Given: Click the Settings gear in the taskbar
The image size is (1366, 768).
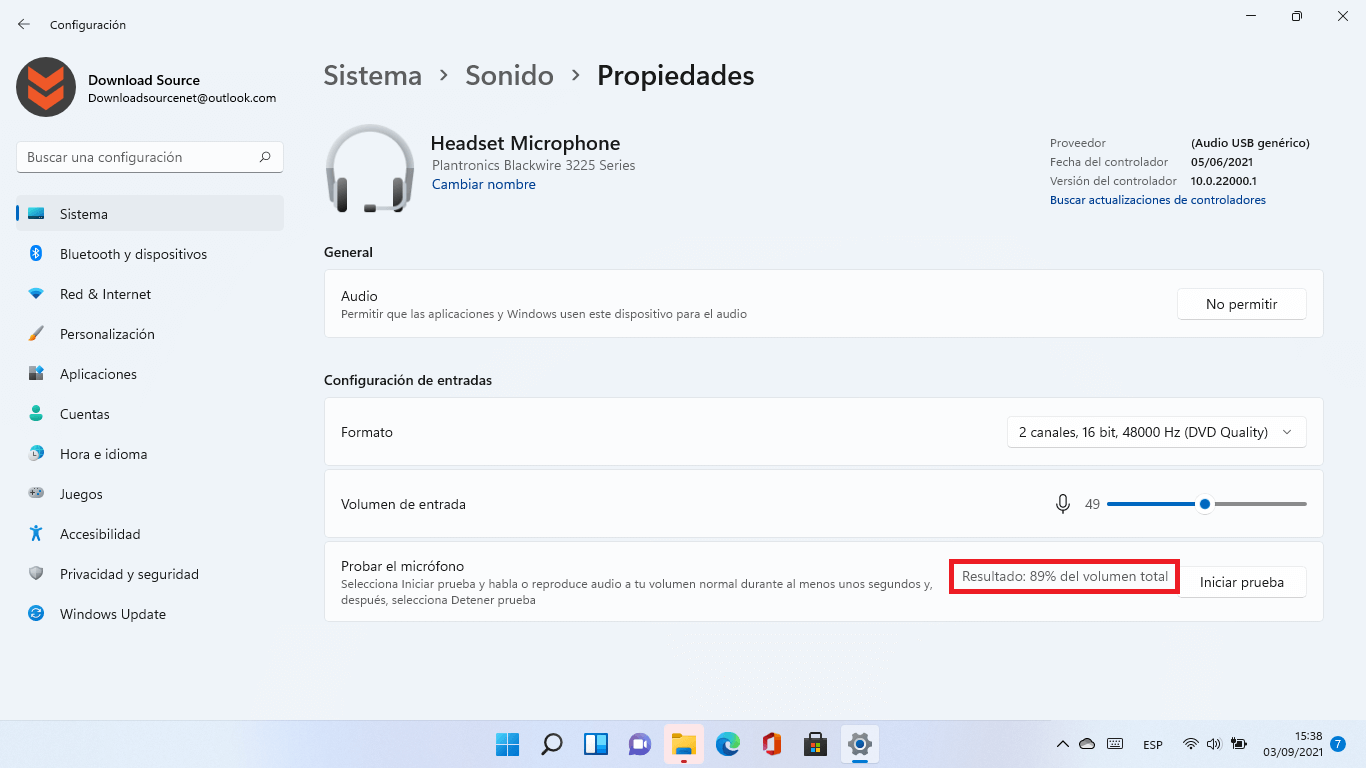Looking at the screenshot, I should pyautogui.click(x=860, y=744).
